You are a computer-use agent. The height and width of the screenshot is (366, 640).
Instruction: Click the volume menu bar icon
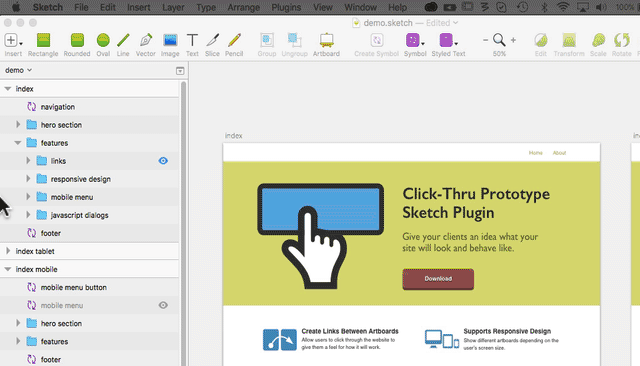tap(601, 7)
